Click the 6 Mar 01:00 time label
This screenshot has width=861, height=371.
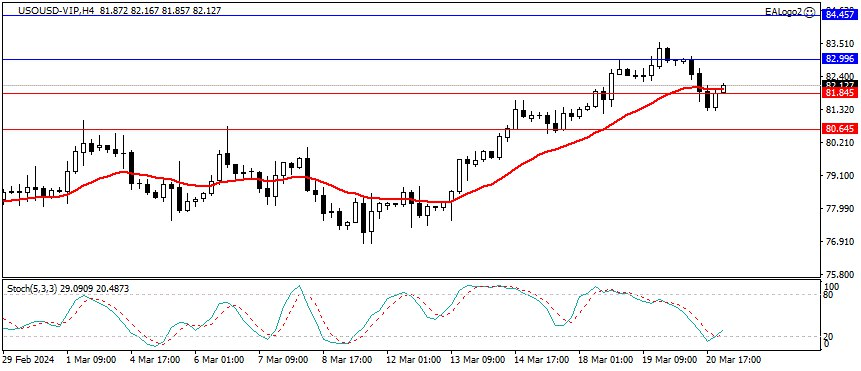tap(219, 360)
